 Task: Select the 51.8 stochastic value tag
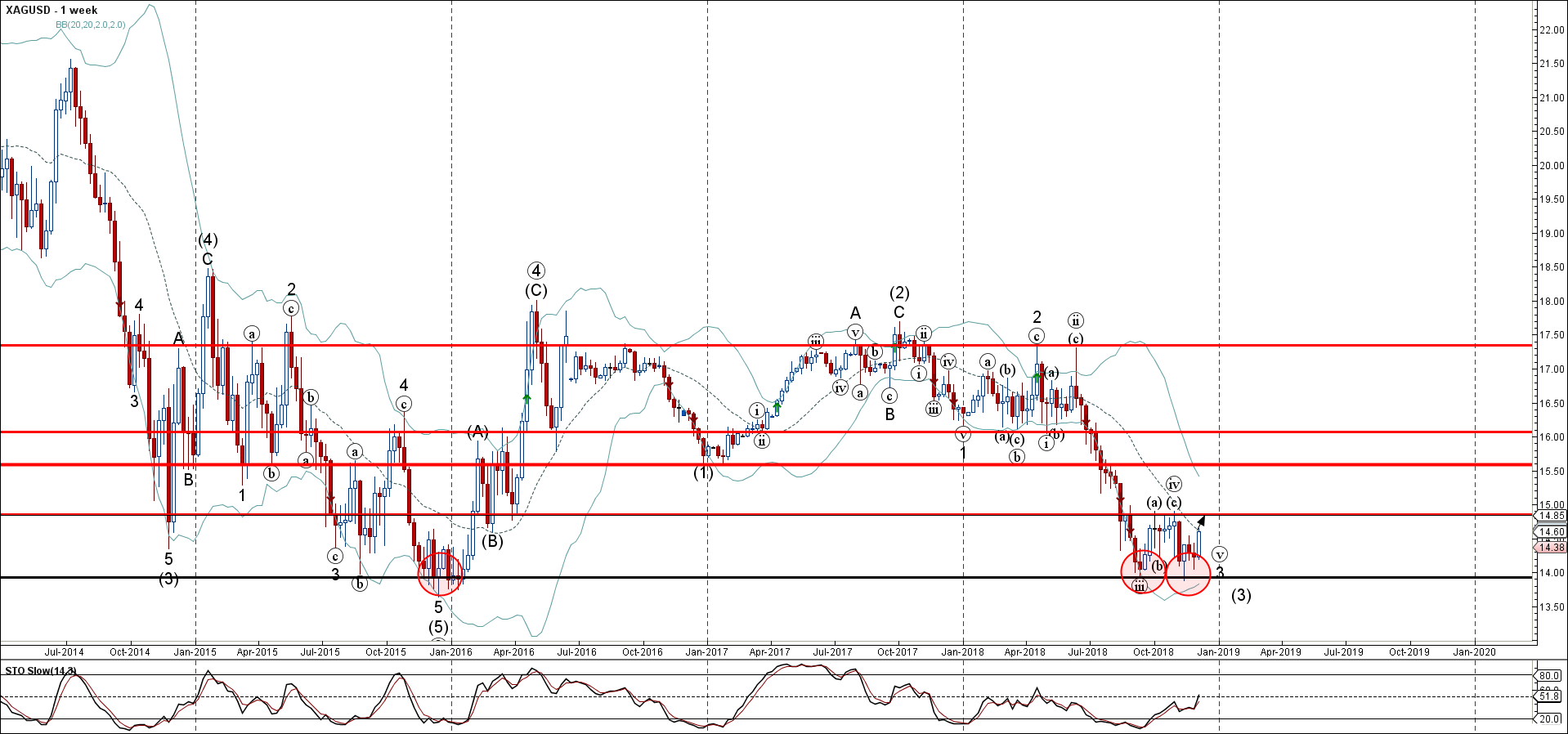click(1550, 696)
